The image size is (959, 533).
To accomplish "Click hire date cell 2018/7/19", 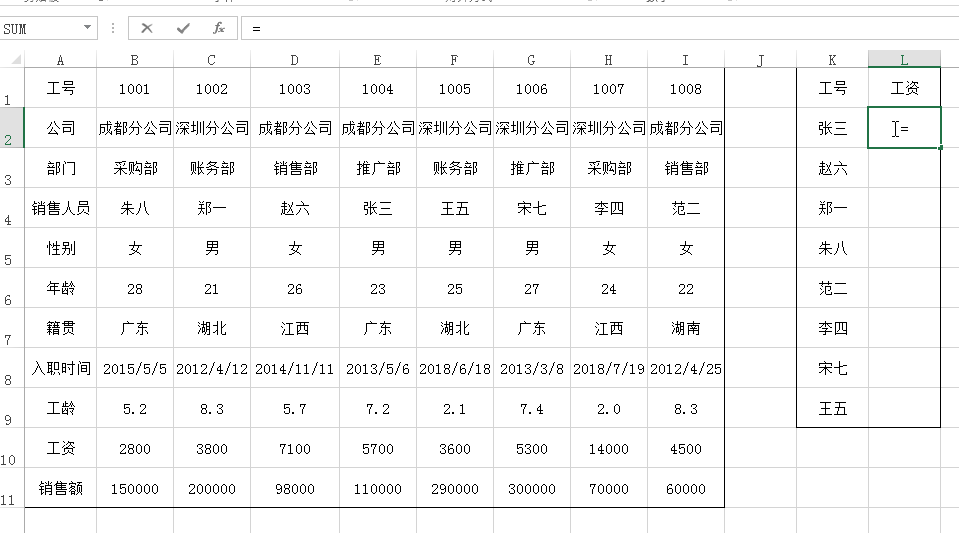I will (609, 368).
